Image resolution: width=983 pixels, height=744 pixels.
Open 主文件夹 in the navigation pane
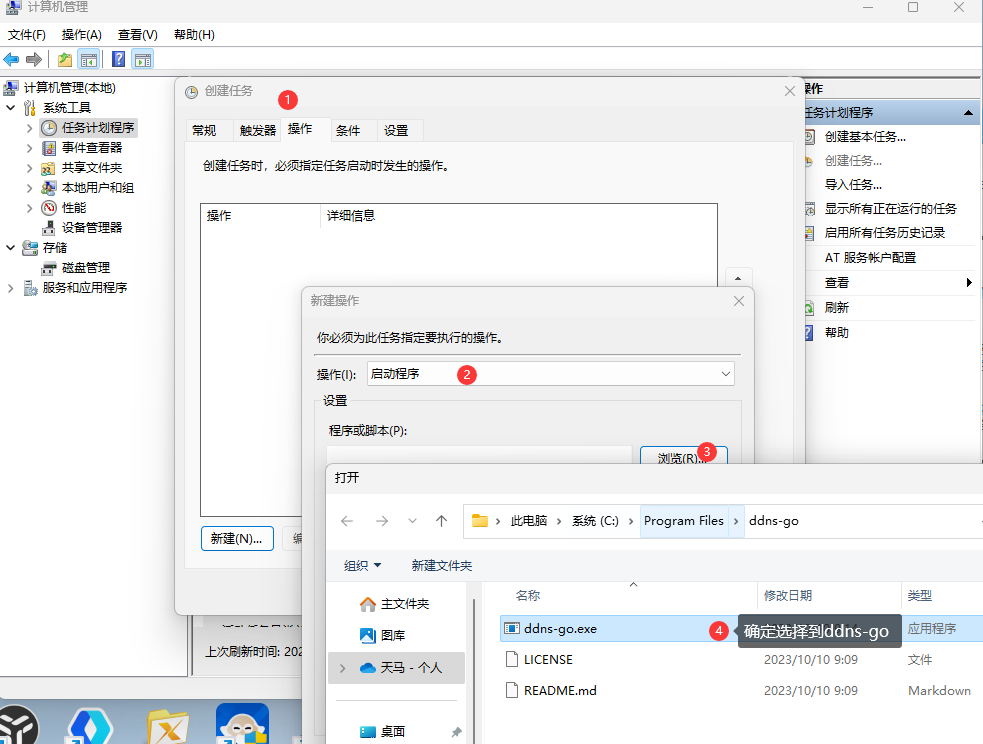pyautogui.click(x=404, y=604)
